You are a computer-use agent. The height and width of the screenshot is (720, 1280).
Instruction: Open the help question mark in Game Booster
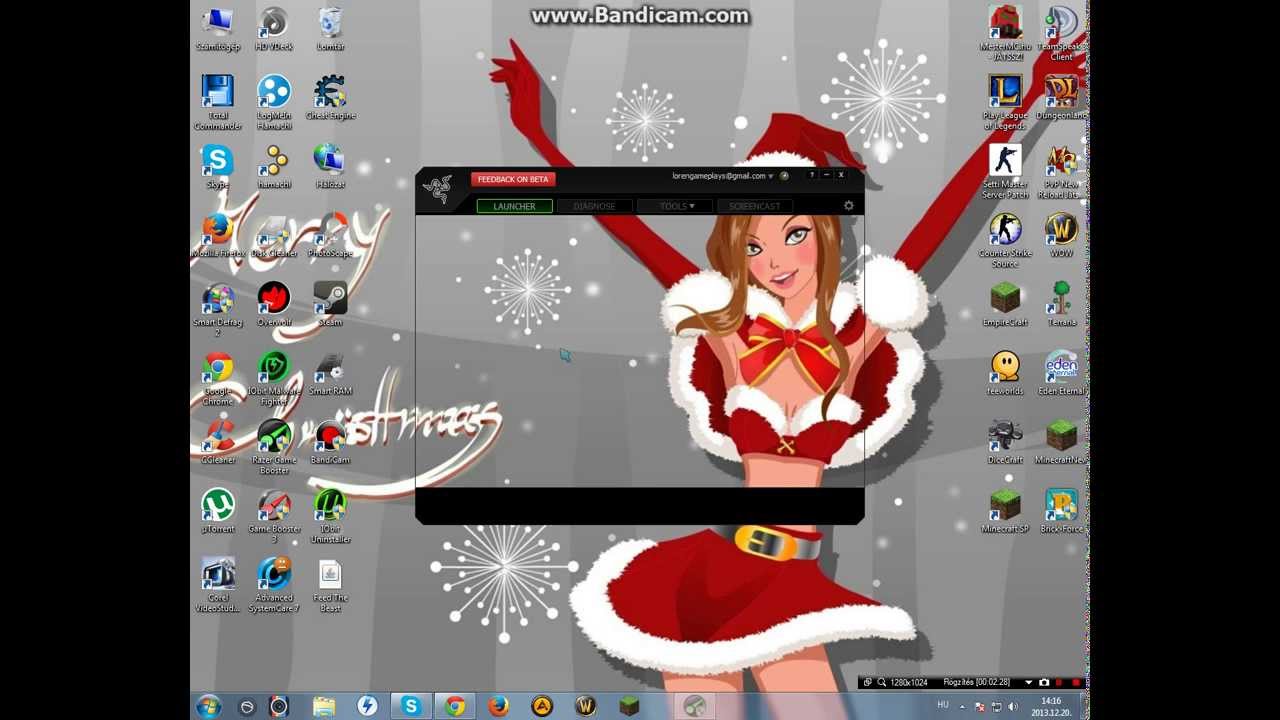pos(812,175)
